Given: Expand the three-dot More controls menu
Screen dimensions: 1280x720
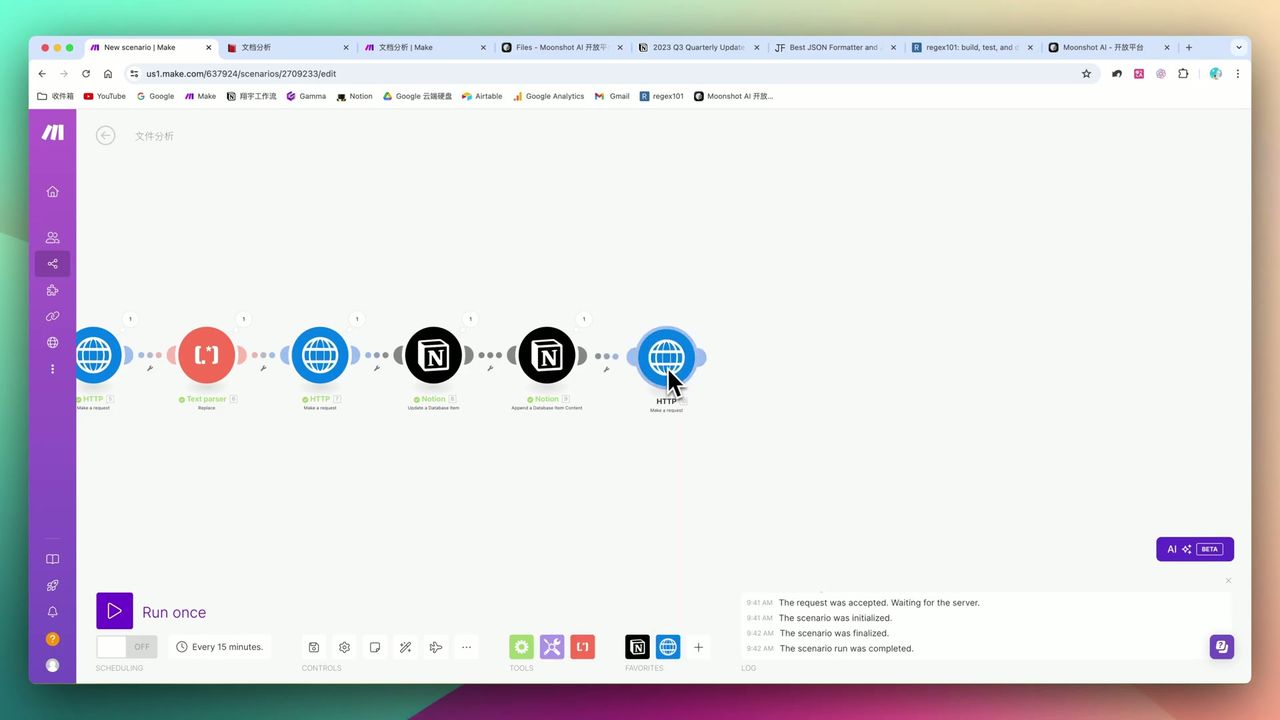Looking at the screenshot, I should tap(466, 647).
